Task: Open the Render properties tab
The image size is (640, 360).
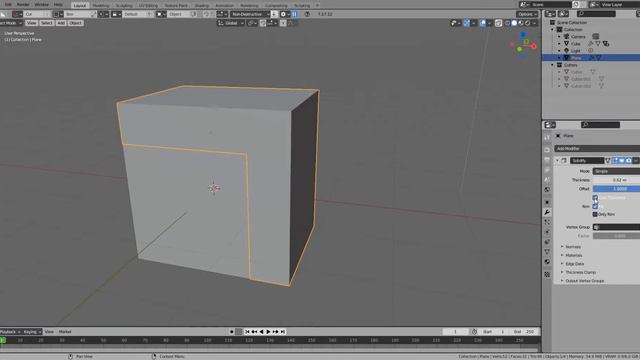Action: pyautogui.click(x=547, y=150)
